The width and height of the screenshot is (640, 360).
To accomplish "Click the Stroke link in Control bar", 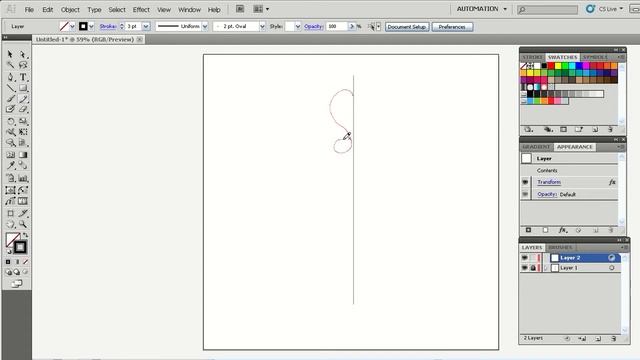I will [x=108, y=26].
